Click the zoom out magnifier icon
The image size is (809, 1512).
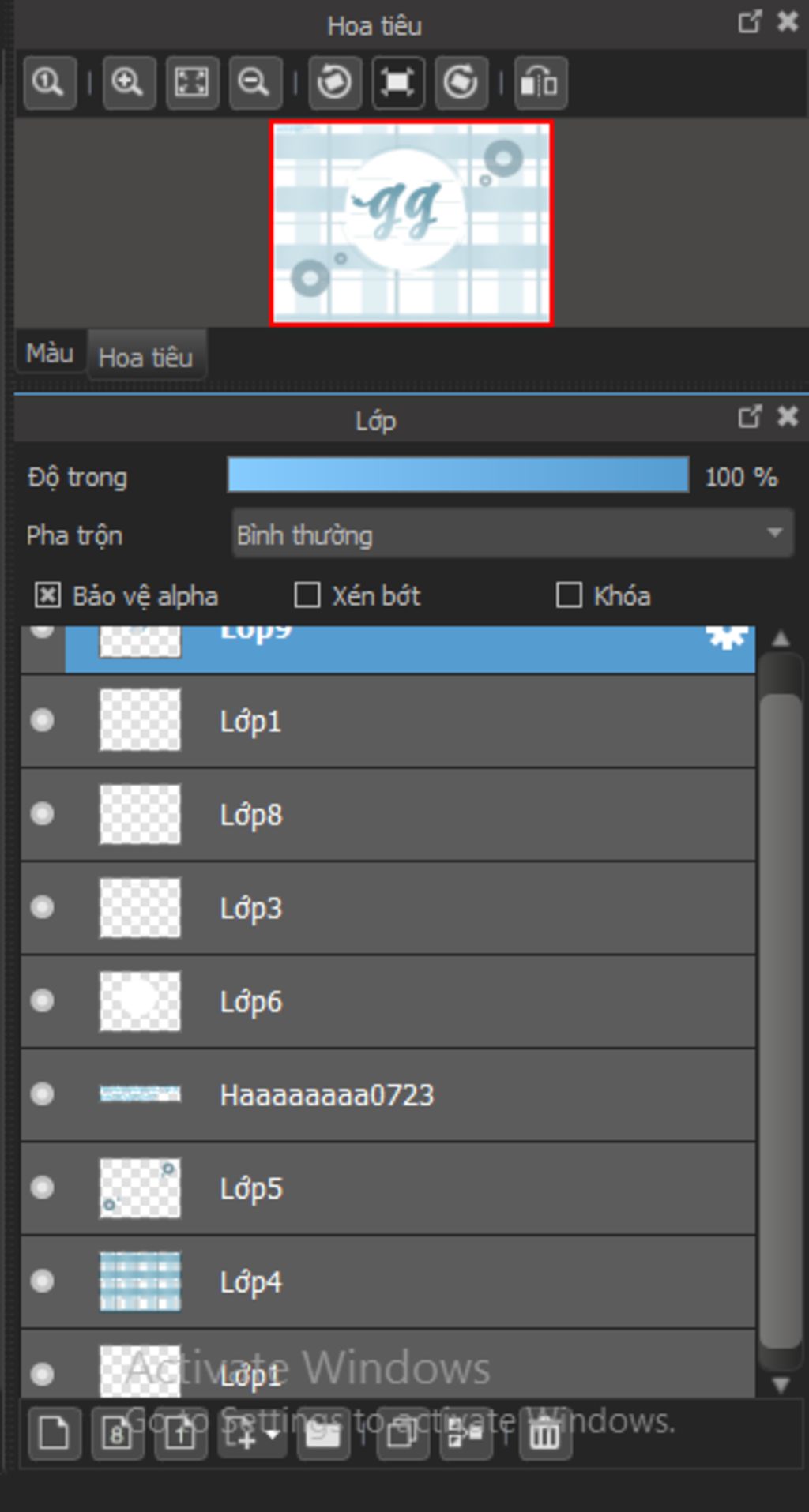[254, 82]
